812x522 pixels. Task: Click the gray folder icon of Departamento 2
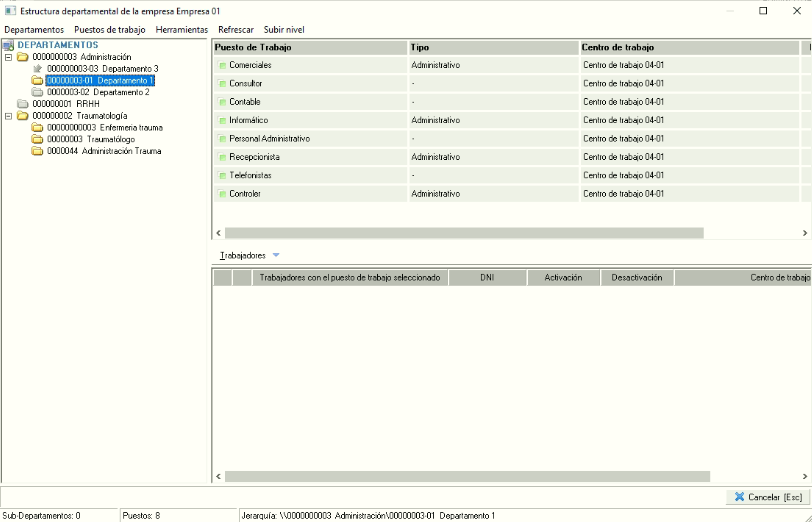pyautogui.click(x=37, y=92)
